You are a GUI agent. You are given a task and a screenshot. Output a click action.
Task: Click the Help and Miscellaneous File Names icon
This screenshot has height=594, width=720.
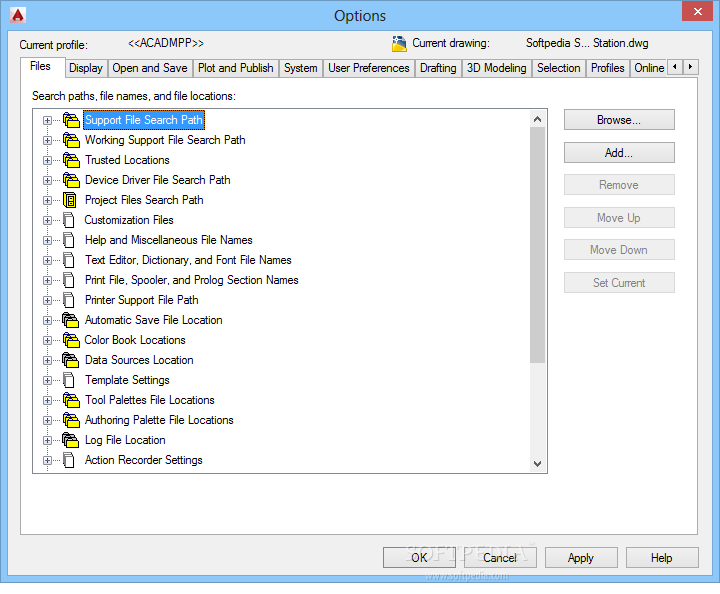click(69, 240)
